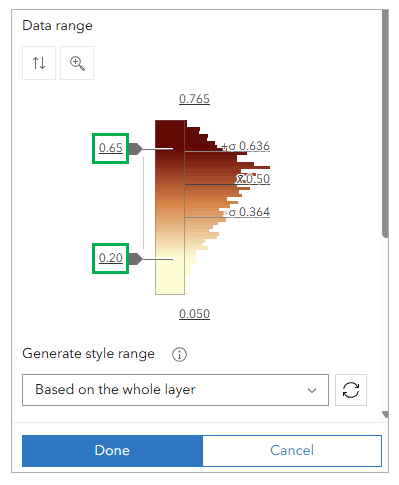This screenshot has width=399, height=485.
Task: Click the refresh style range icon
Action: [351, 390]
